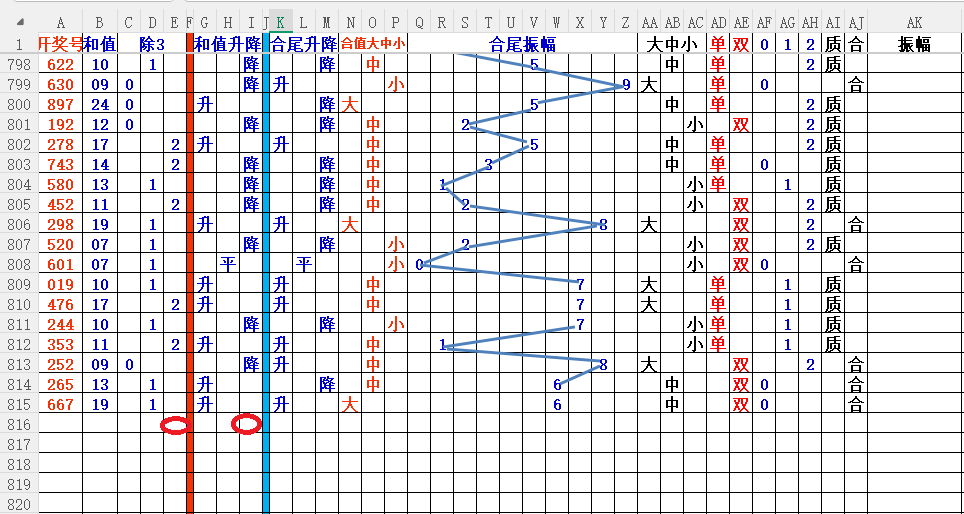Select column Z header
The height and width of the screenshot is (514, 964).
pos(625,22)
